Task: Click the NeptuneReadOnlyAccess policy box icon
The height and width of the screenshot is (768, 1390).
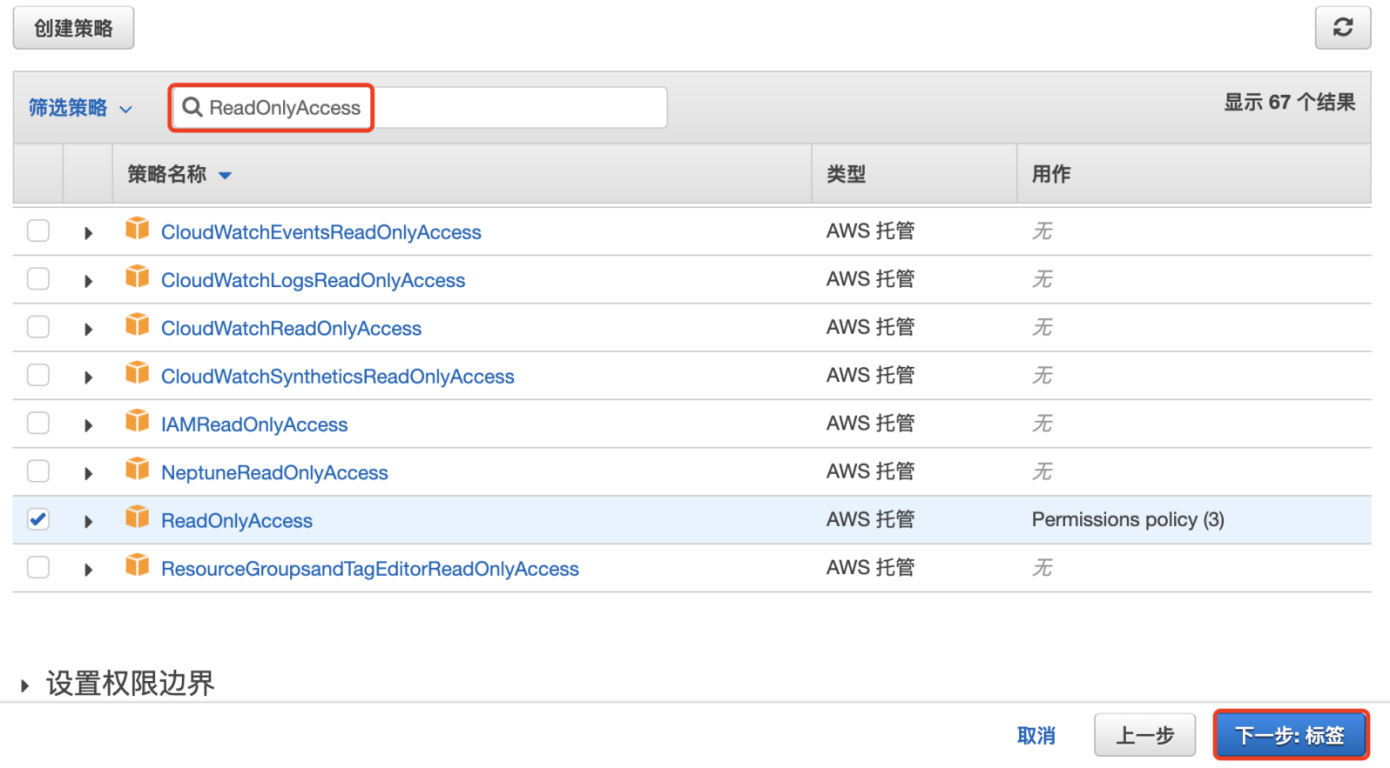Action: coord(137,469)
